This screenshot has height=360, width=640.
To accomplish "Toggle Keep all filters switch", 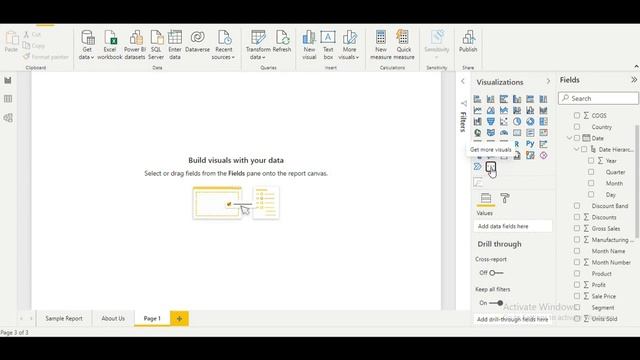I will coord(496,303).
